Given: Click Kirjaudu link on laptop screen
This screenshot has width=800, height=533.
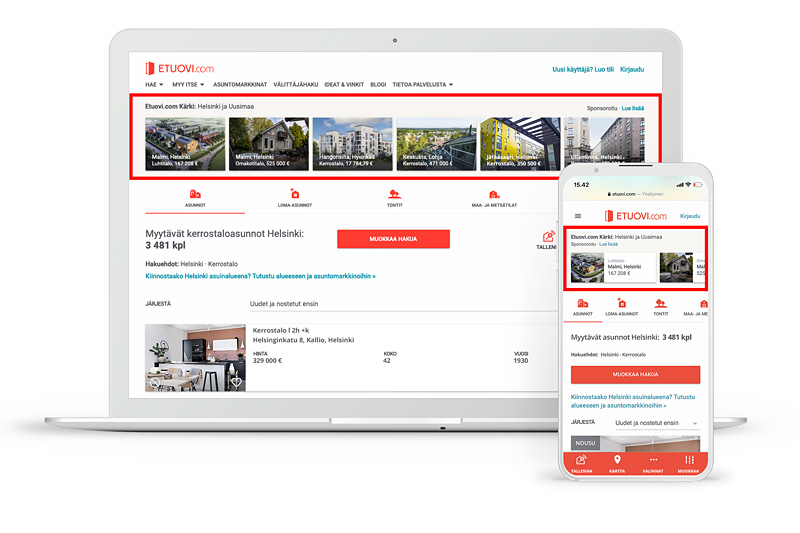Looking at the screenshot, I should [x=632, y=69].
